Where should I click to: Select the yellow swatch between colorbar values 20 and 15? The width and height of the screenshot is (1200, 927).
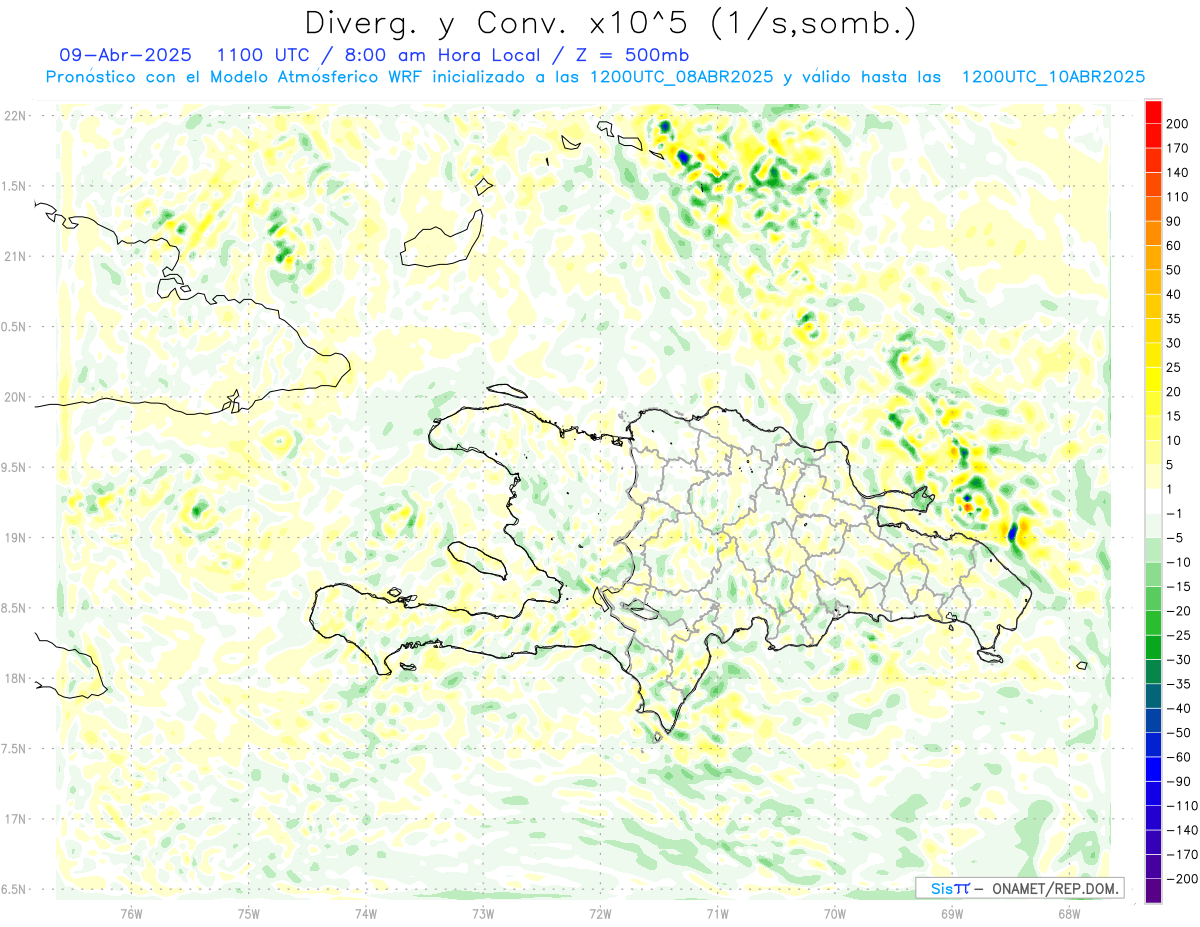tap(1153, 403)
